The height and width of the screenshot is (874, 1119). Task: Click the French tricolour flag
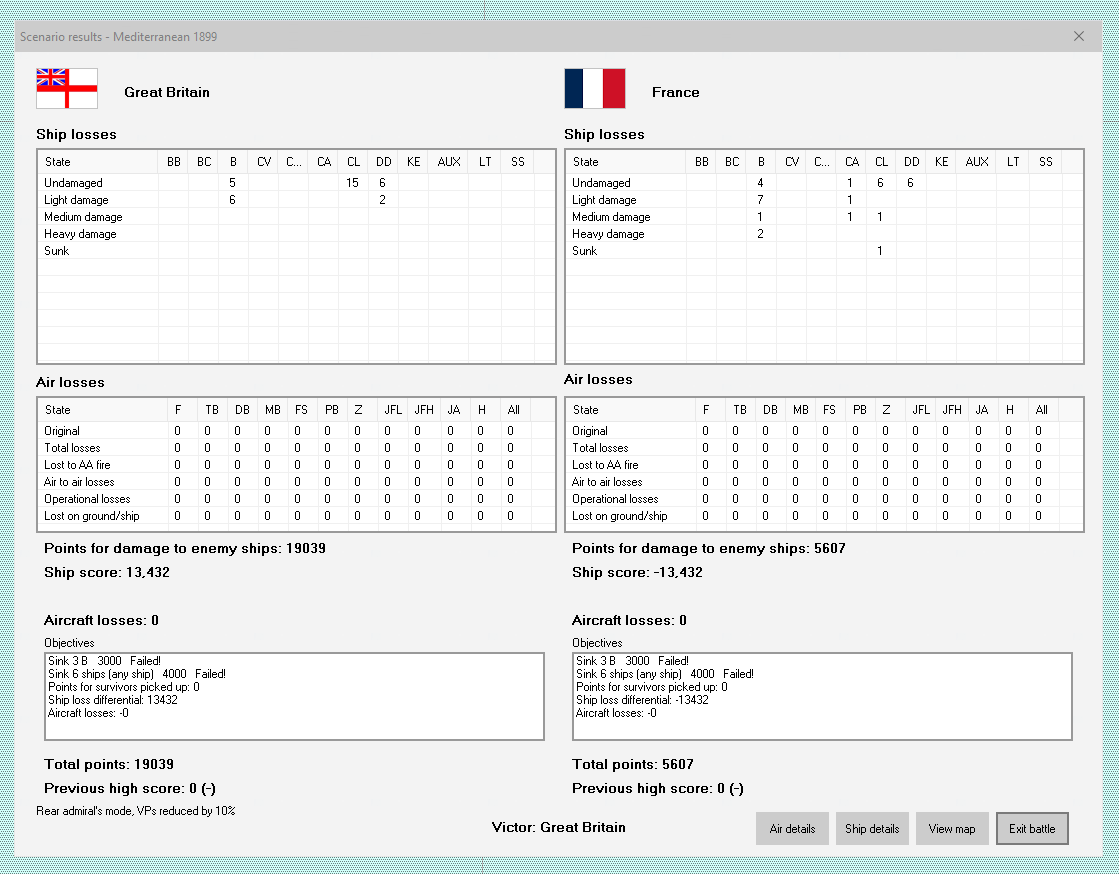(x=594, y=88)
